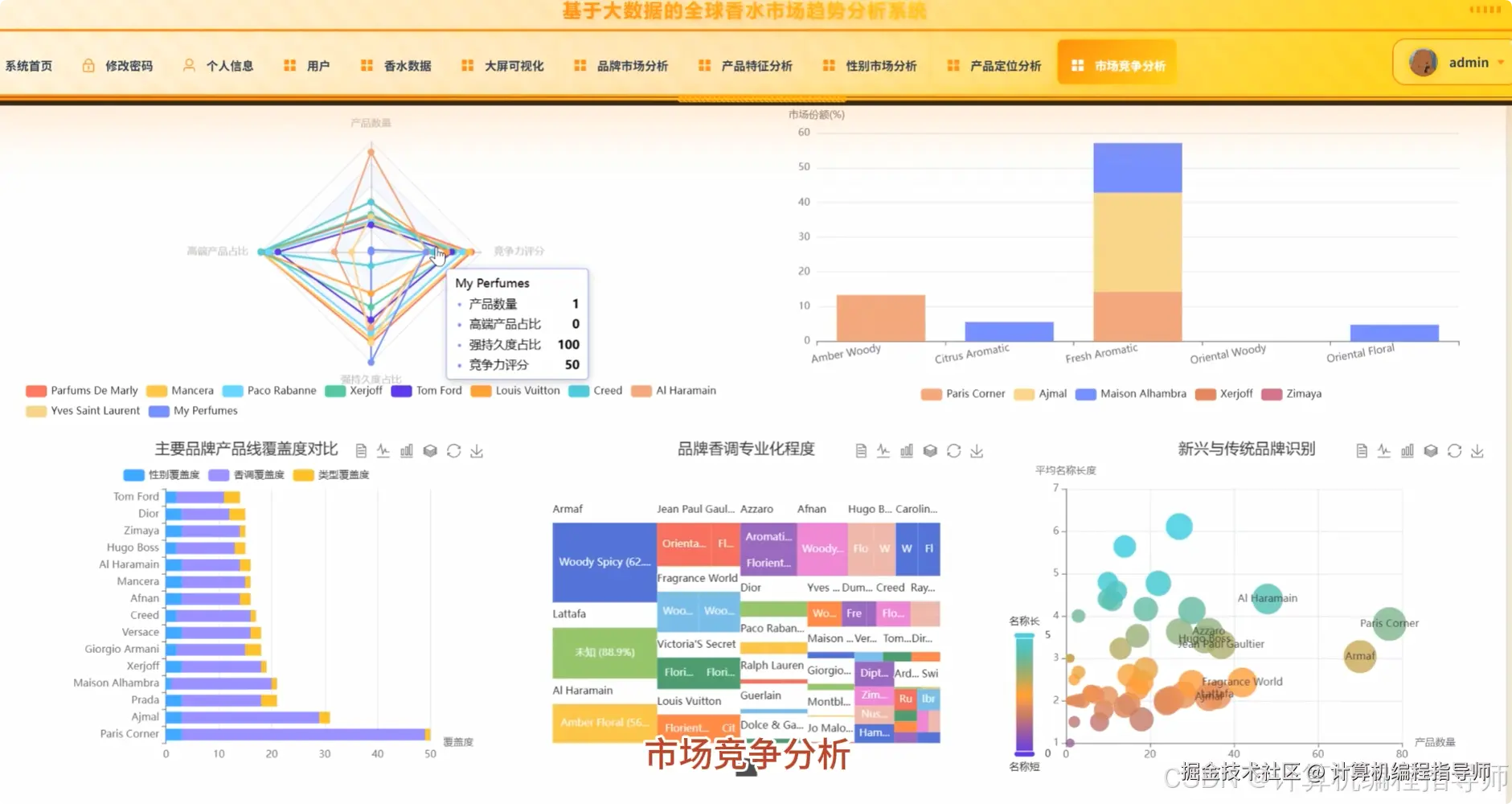Image resolution: width=1512 pixels, height=804 pixels.
Task: Switch 主要品牌产品线覆盖度对比 chart to line view
Action: point(383,451)
